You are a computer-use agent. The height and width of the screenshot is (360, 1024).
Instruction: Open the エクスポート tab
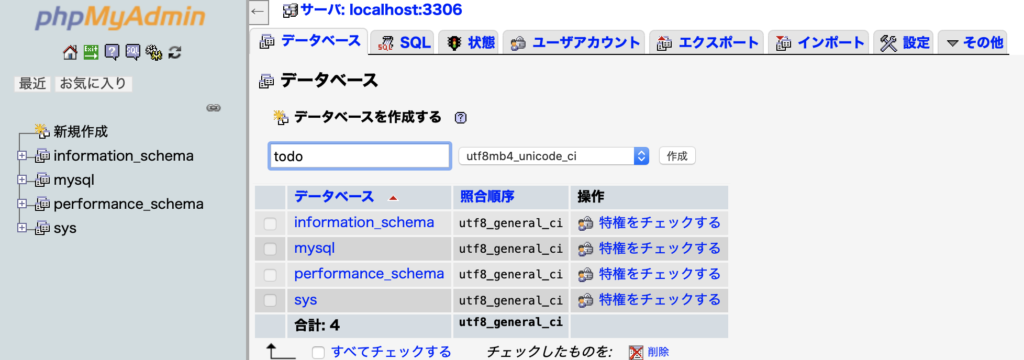(707, 43)
